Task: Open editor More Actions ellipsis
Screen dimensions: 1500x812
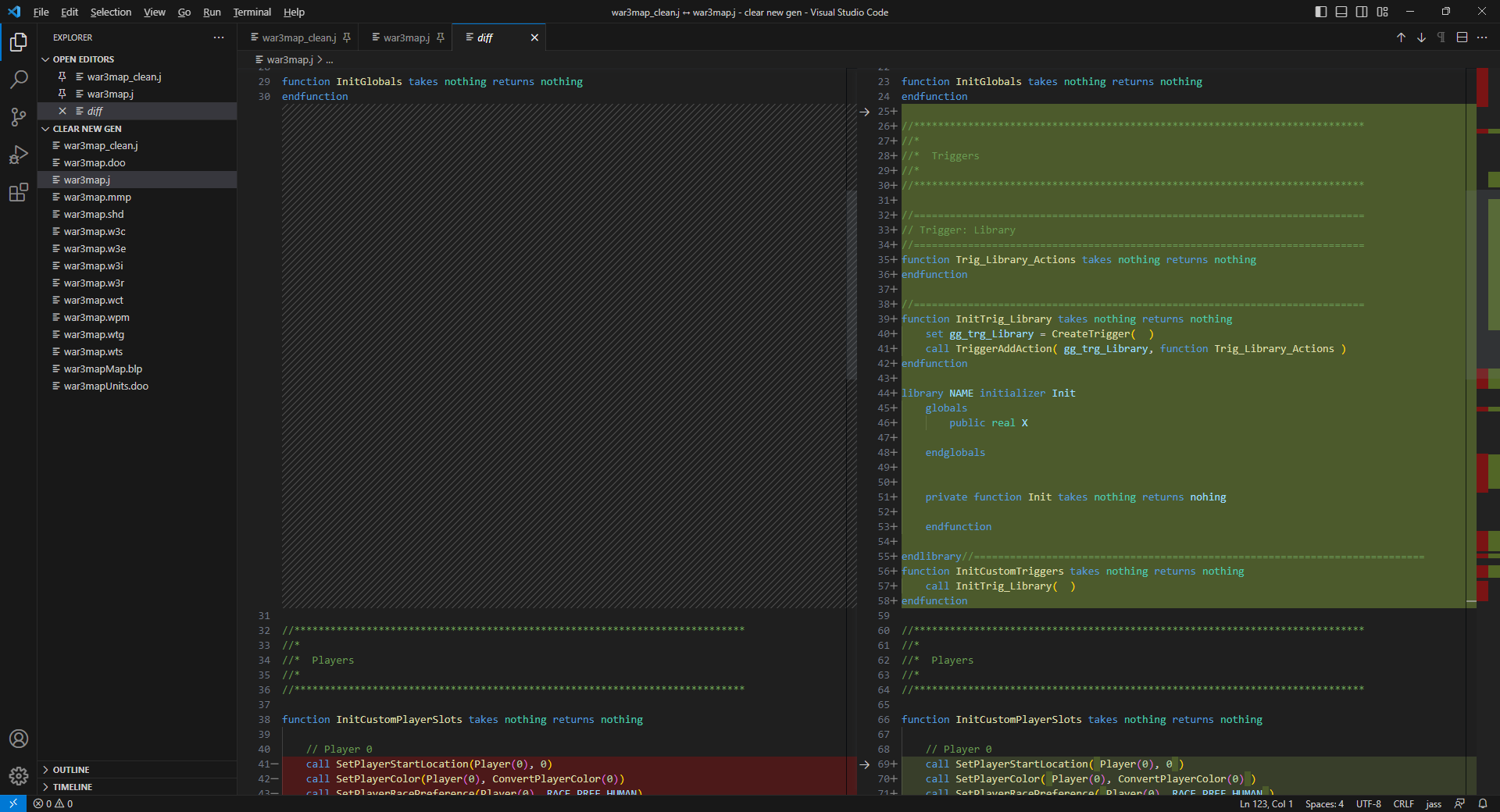Action: click(x=1482, y=37)
